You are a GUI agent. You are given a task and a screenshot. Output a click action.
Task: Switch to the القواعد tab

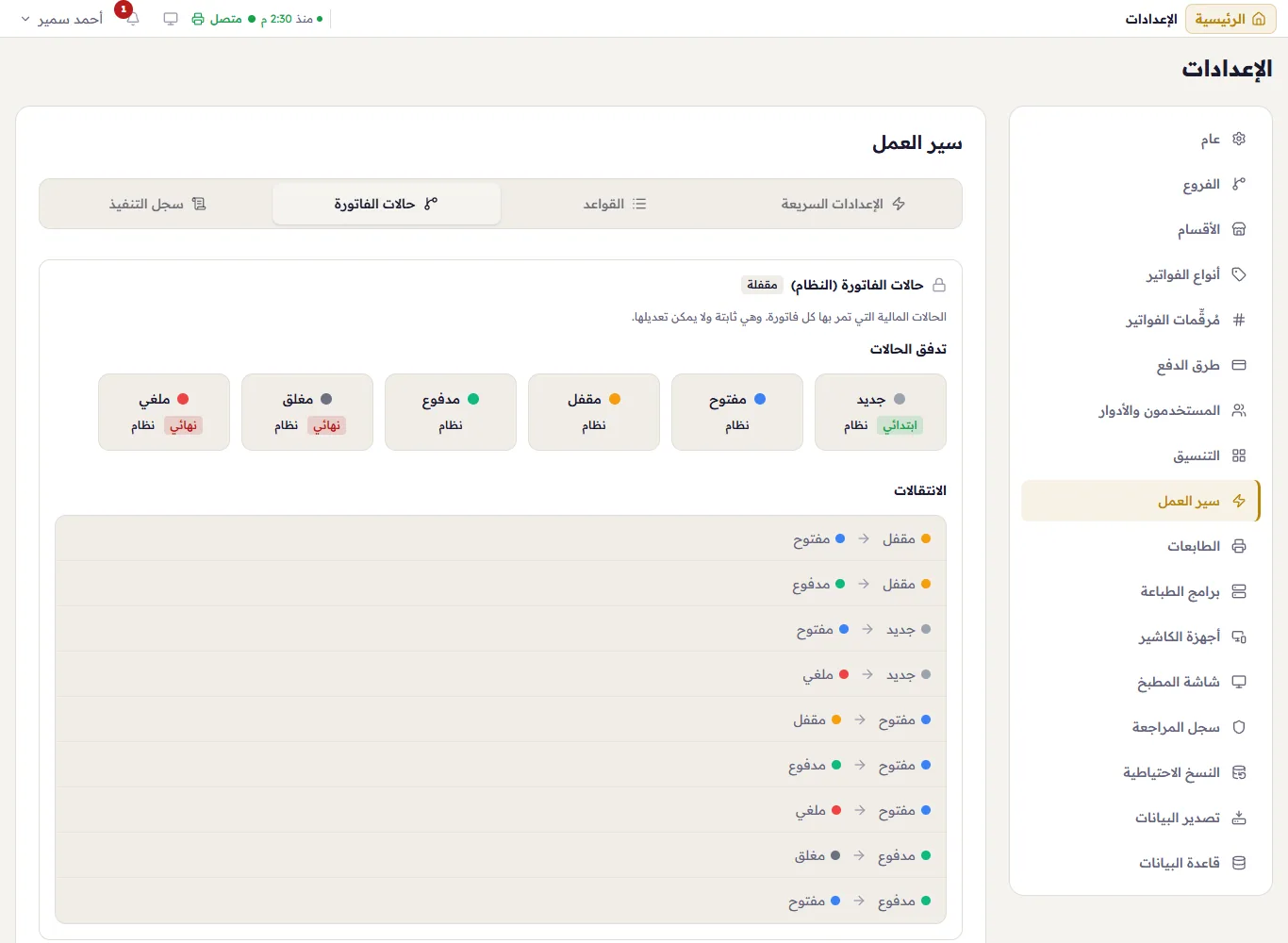615,204
